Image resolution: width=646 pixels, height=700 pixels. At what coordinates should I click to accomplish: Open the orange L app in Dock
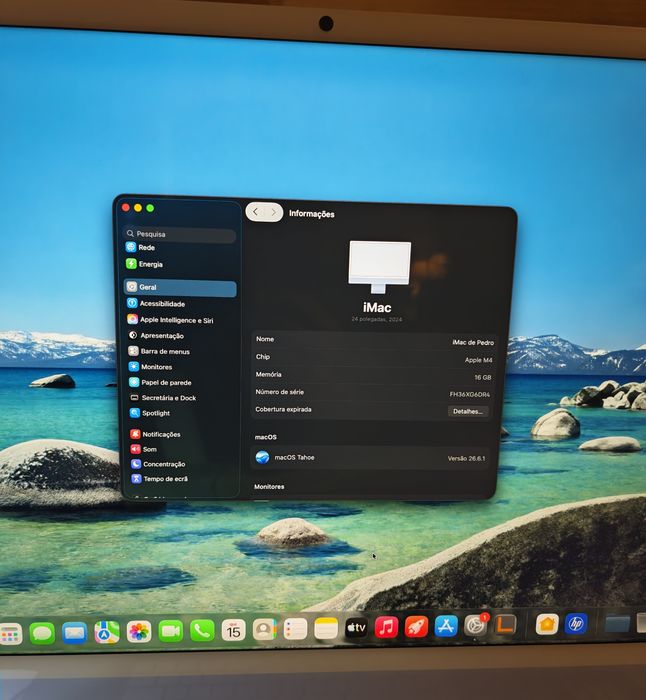[x=505, y=625]
